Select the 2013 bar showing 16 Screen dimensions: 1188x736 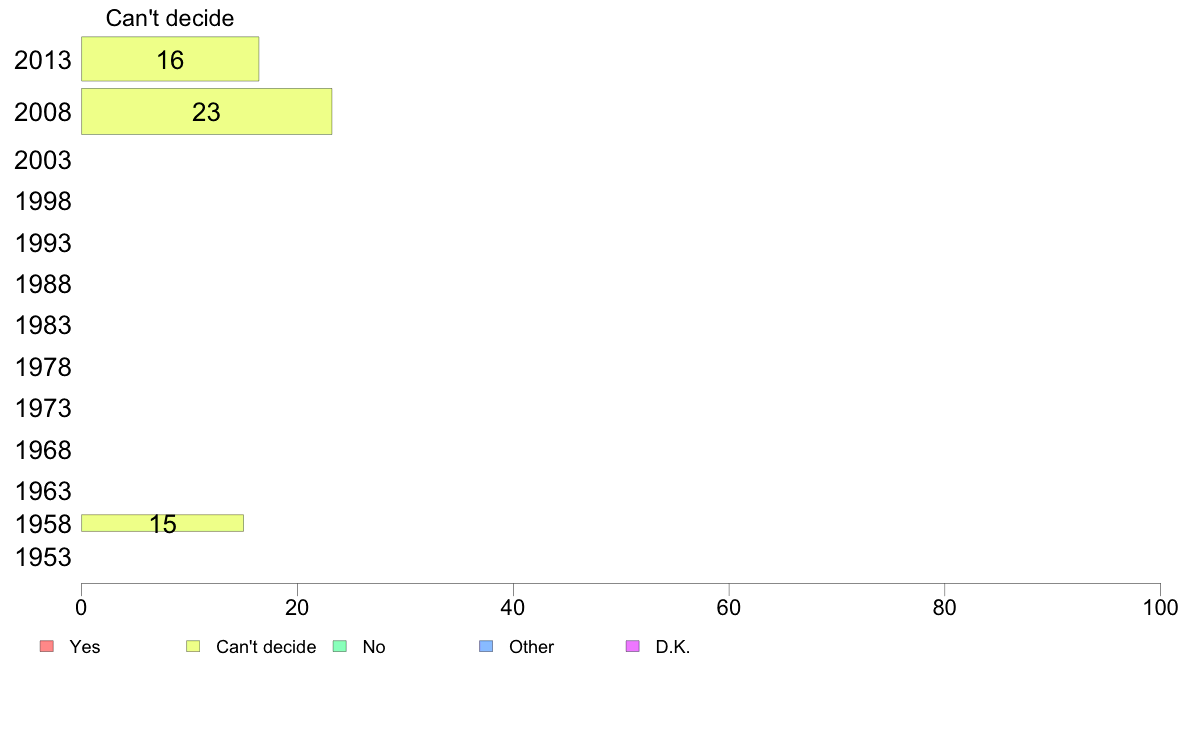pyautogui.click(x=170, y=59)
